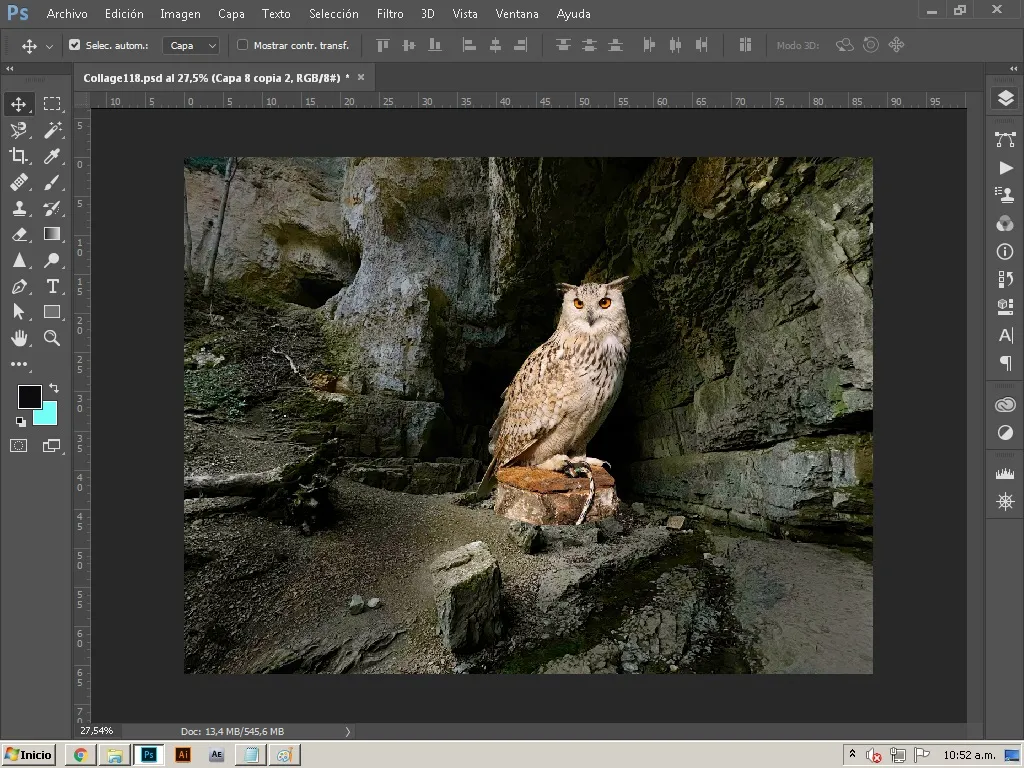
Task: Click the Doc: 13,4 MB/545,6 MB status text
Action: tap(232, 731)
